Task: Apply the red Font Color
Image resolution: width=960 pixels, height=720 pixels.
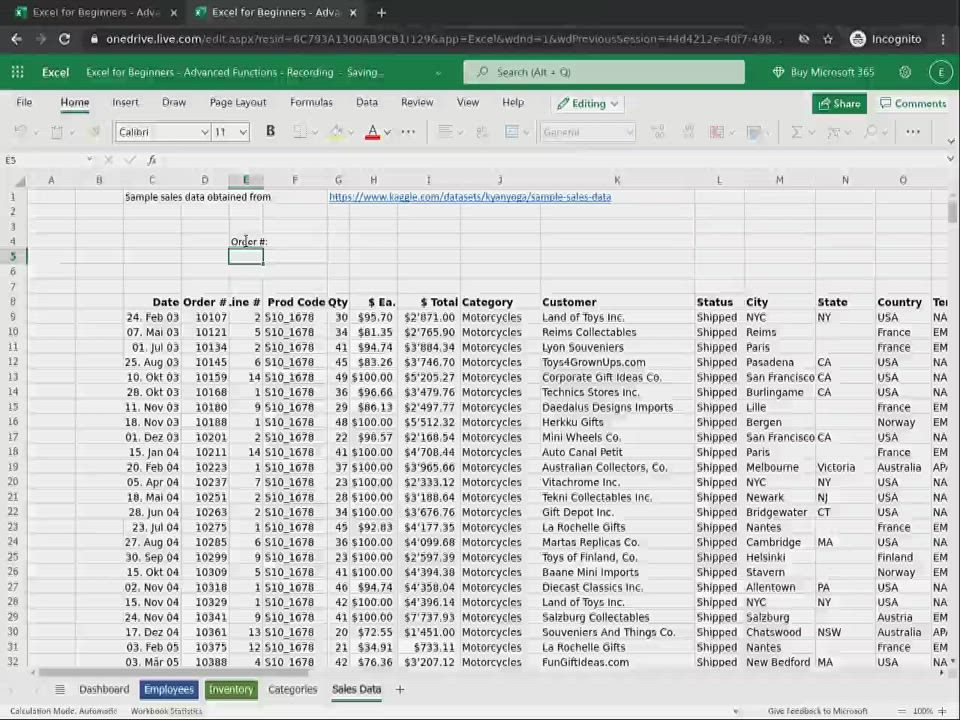Action: 372,132
